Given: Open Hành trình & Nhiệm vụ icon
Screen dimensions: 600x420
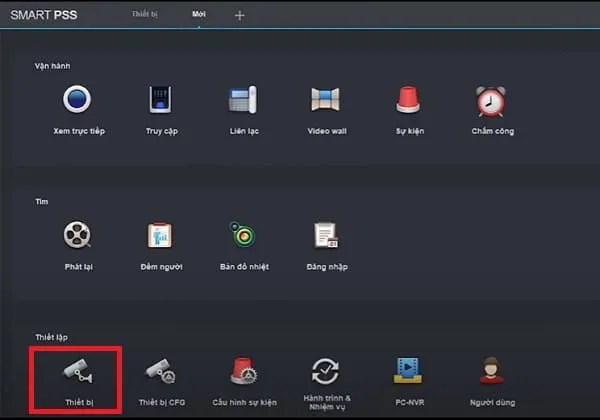Looking at the screenshot, I should [327, 372].
